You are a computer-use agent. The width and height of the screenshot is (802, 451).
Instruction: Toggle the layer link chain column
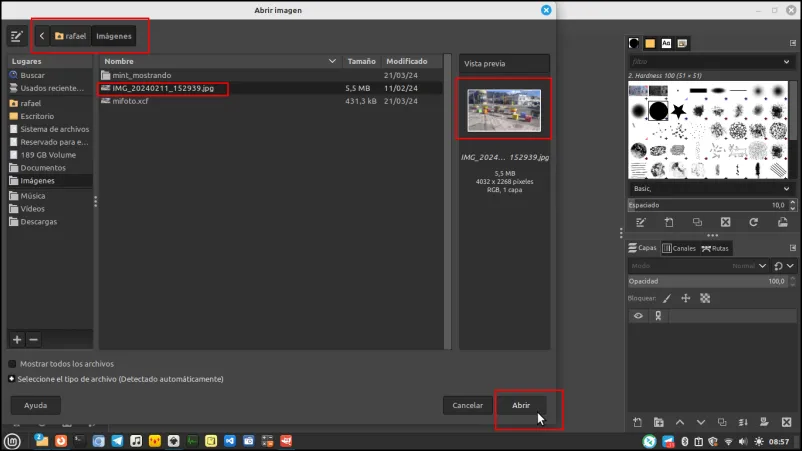pyautogui.click(x=658, y=316)
